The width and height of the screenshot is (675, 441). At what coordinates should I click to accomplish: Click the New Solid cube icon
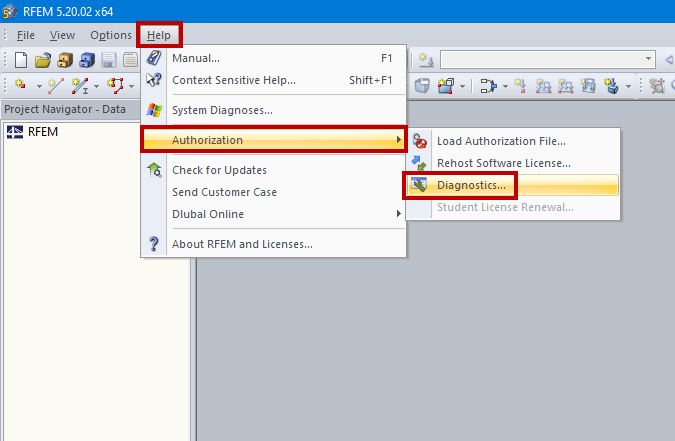click(422, 86)
